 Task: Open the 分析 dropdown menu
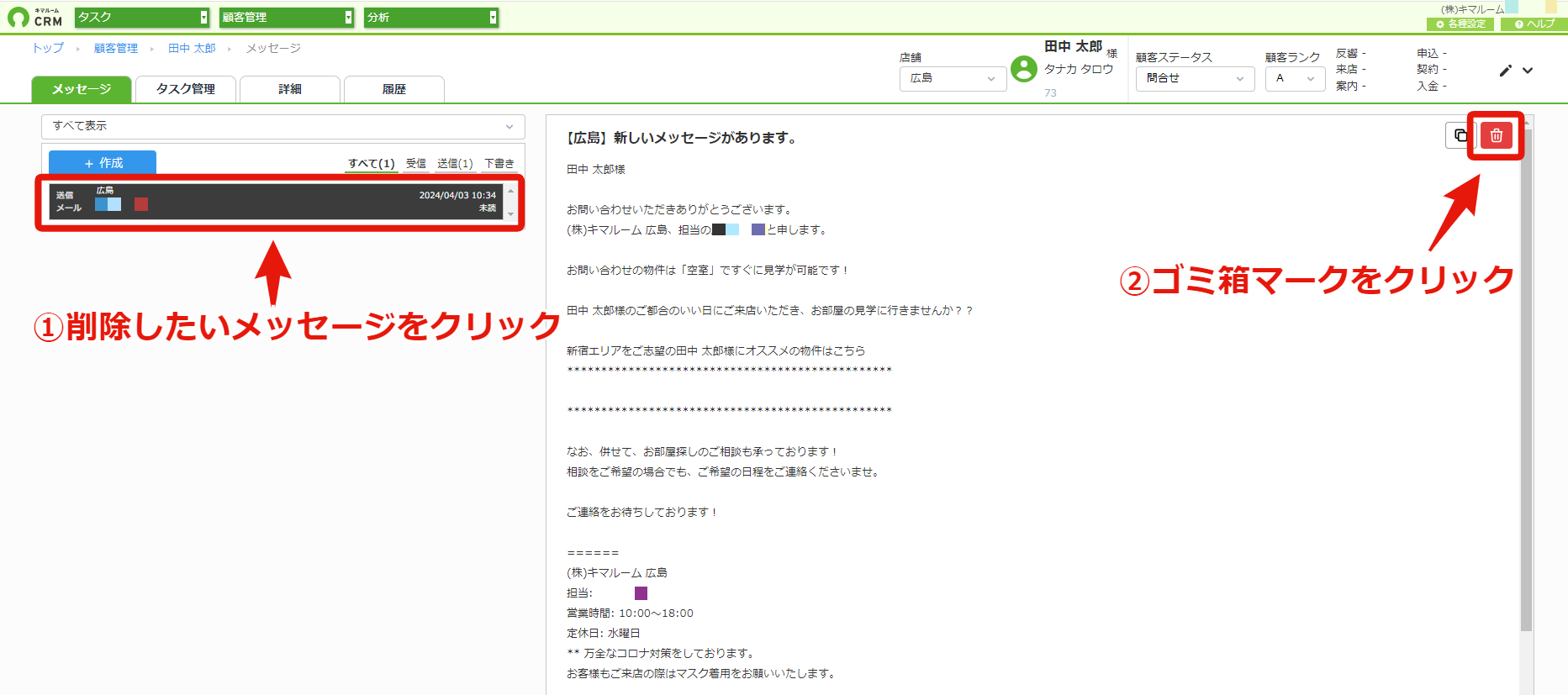pyautogui.click(x=431, y=17)
